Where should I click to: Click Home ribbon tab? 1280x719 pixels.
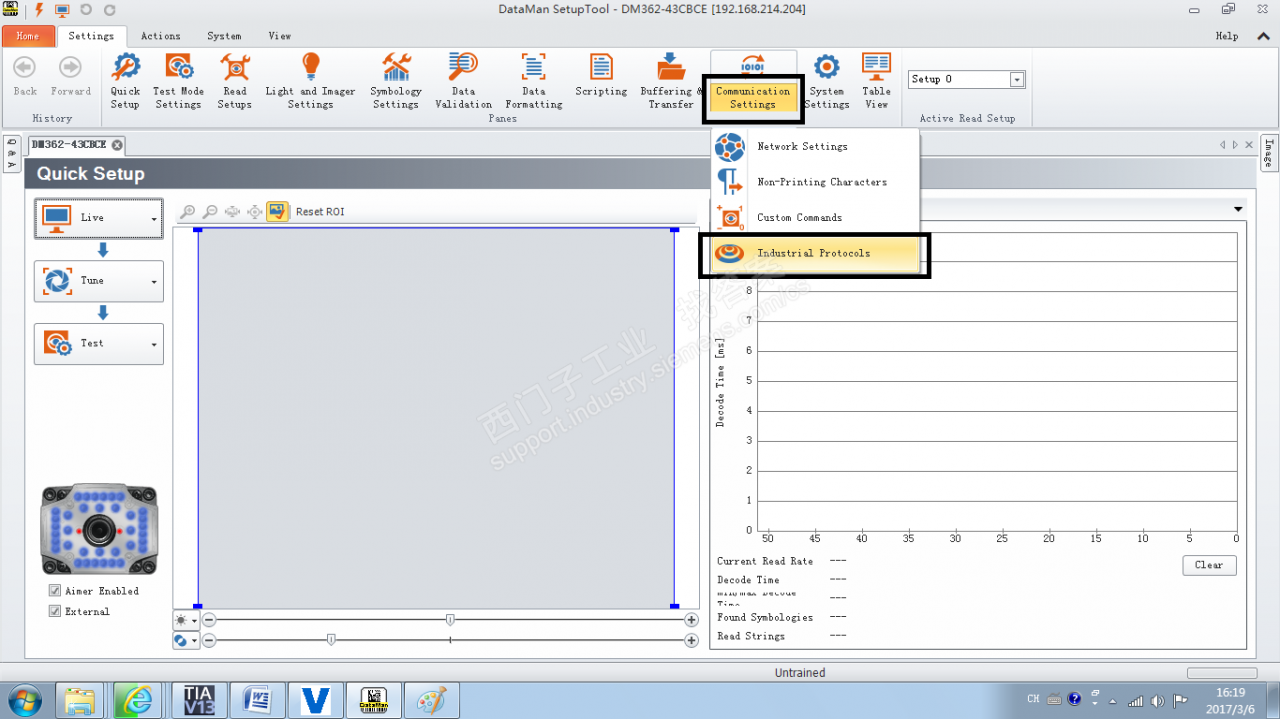(x=28, y=36)
